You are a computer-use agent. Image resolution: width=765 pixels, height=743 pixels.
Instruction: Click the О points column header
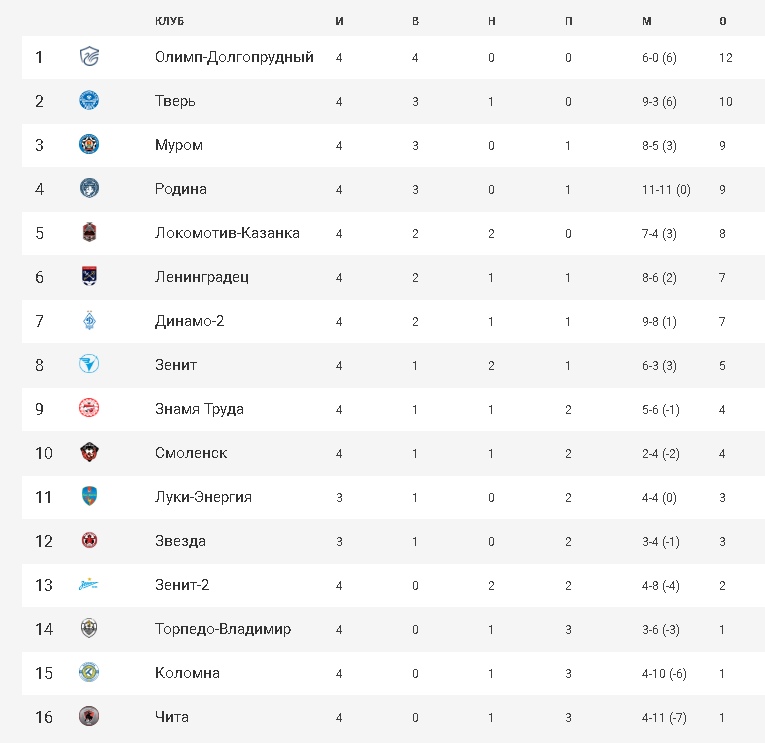pyautogui.click(x=723, y=20)
